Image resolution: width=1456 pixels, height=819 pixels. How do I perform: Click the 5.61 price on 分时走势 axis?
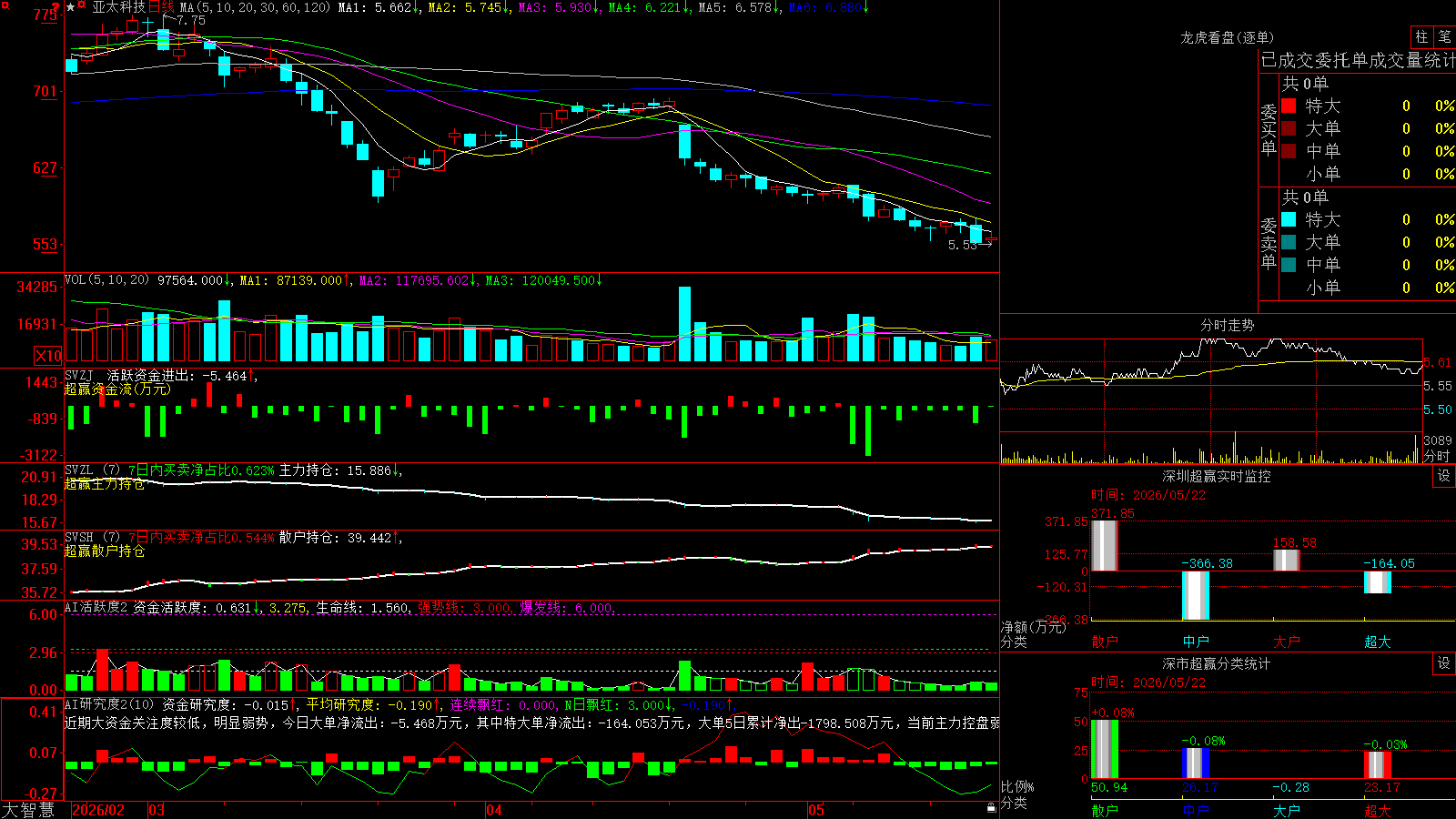pyautogui.click(x=1438, y=362)
